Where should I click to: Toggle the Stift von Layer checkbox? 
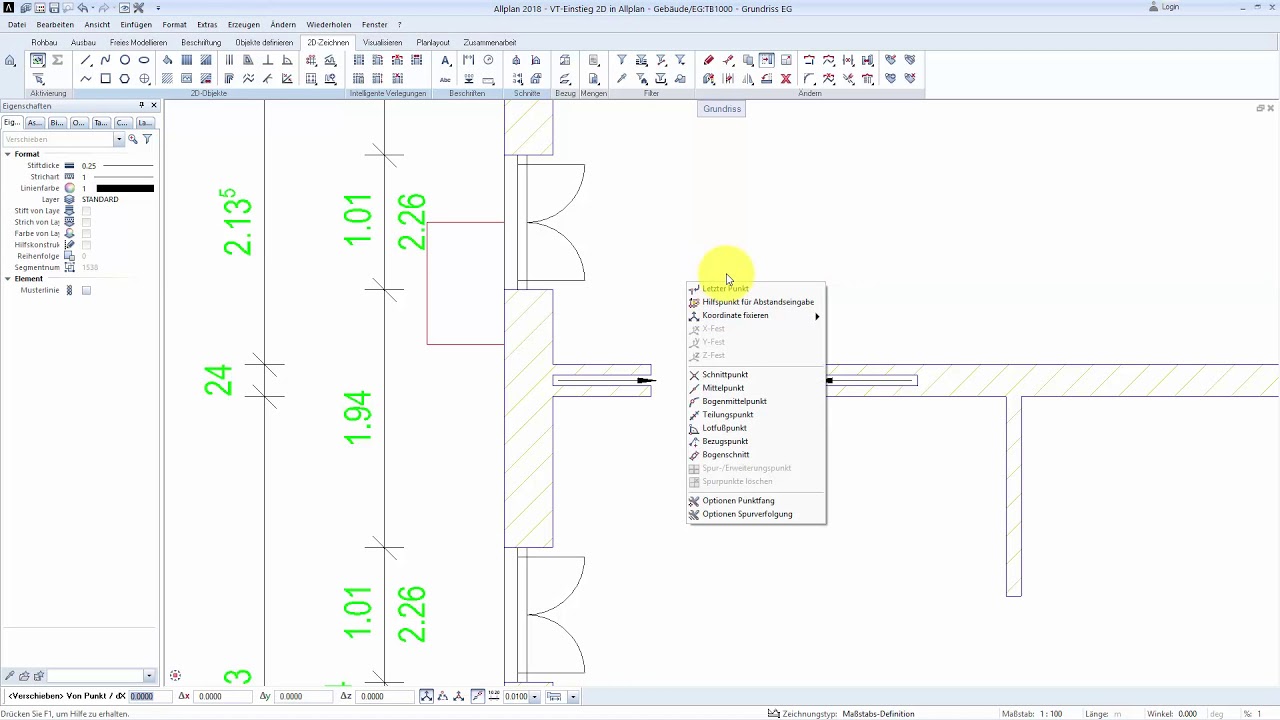86,211
